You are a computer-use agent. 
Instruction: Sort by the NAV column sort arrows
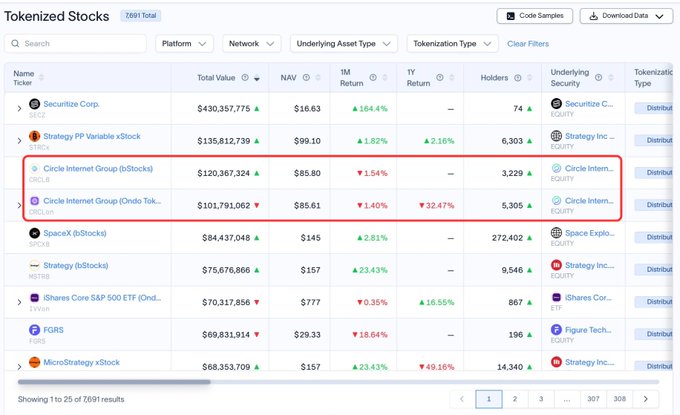point(318,78)
